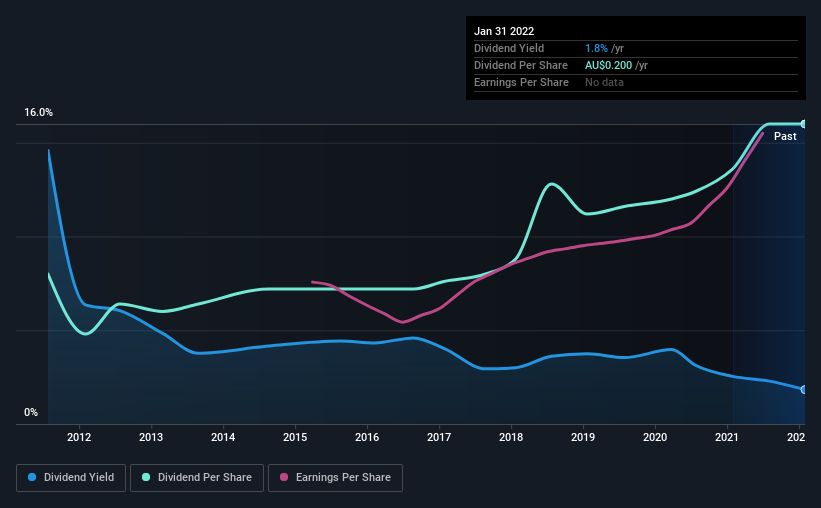This screenshot has height=508, width=821.
Task: Select the 2015 x-axis year label
Action: tap(295, 437)
